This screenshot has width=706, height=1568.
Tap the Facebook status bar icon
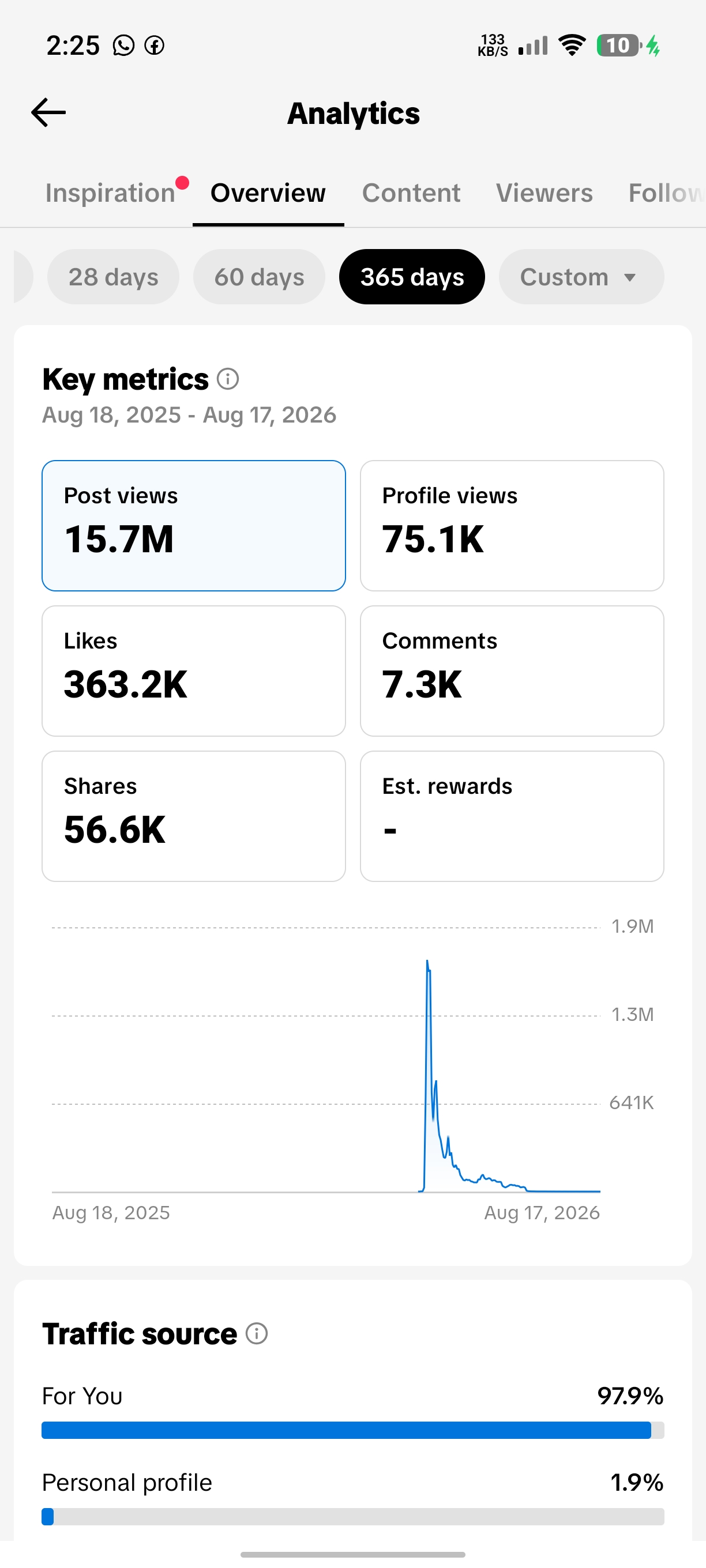coord(154,45)
